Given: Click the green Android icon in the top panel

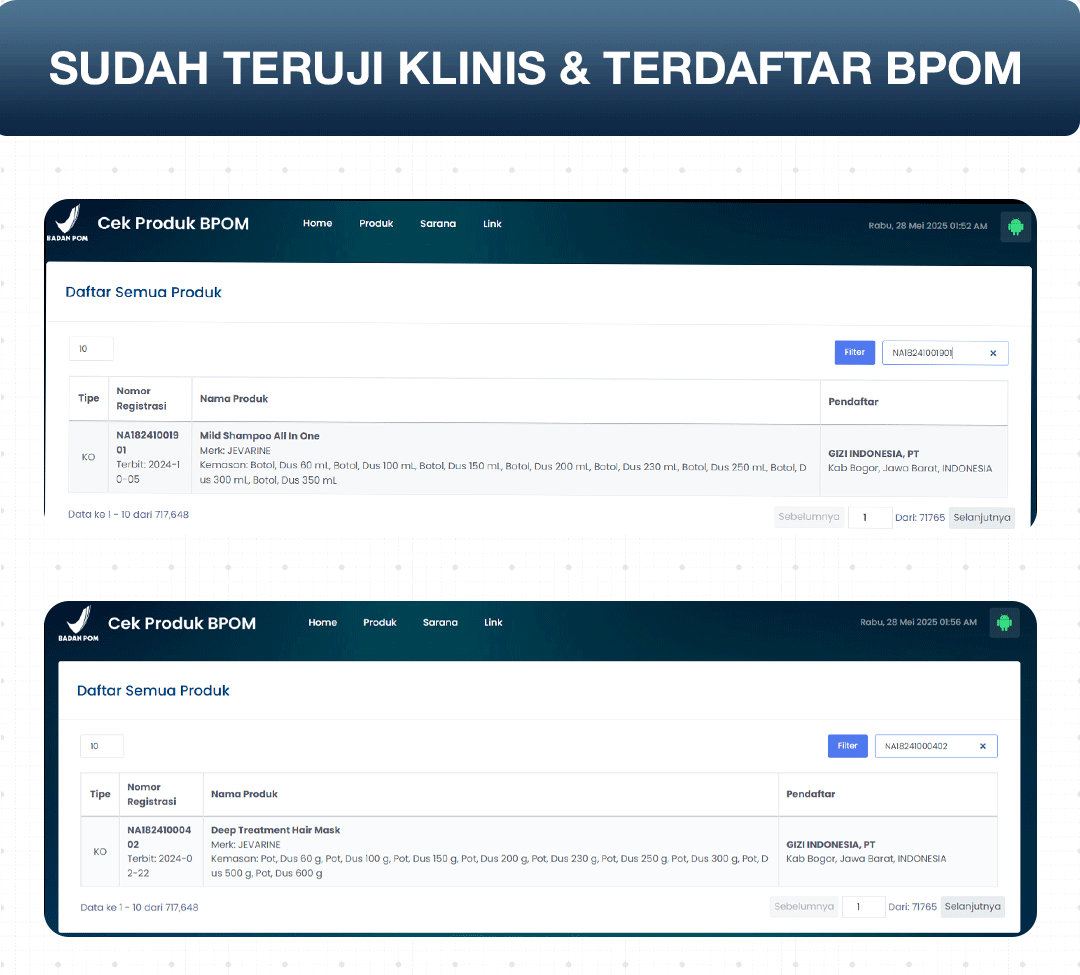Looking at the screenshot, I should tap(1016, 226).
